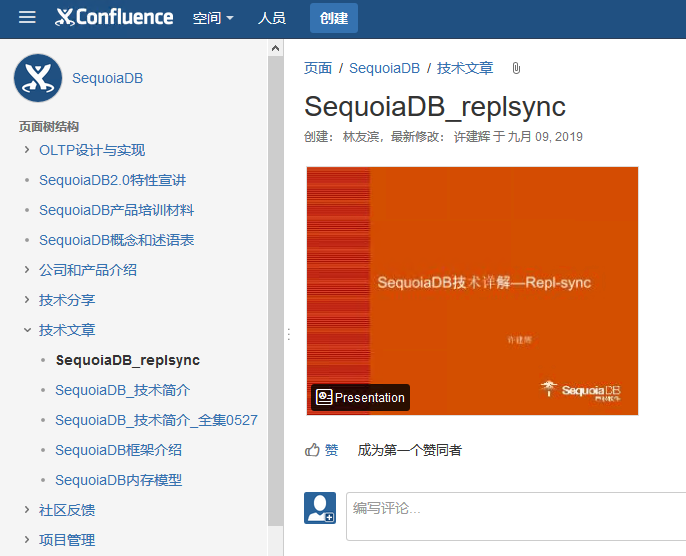Image resolution: width=686 pixels, height=556 pixels.
Task: Click the 技术文章 breadcrumb link
Action: tap(465, 68)
